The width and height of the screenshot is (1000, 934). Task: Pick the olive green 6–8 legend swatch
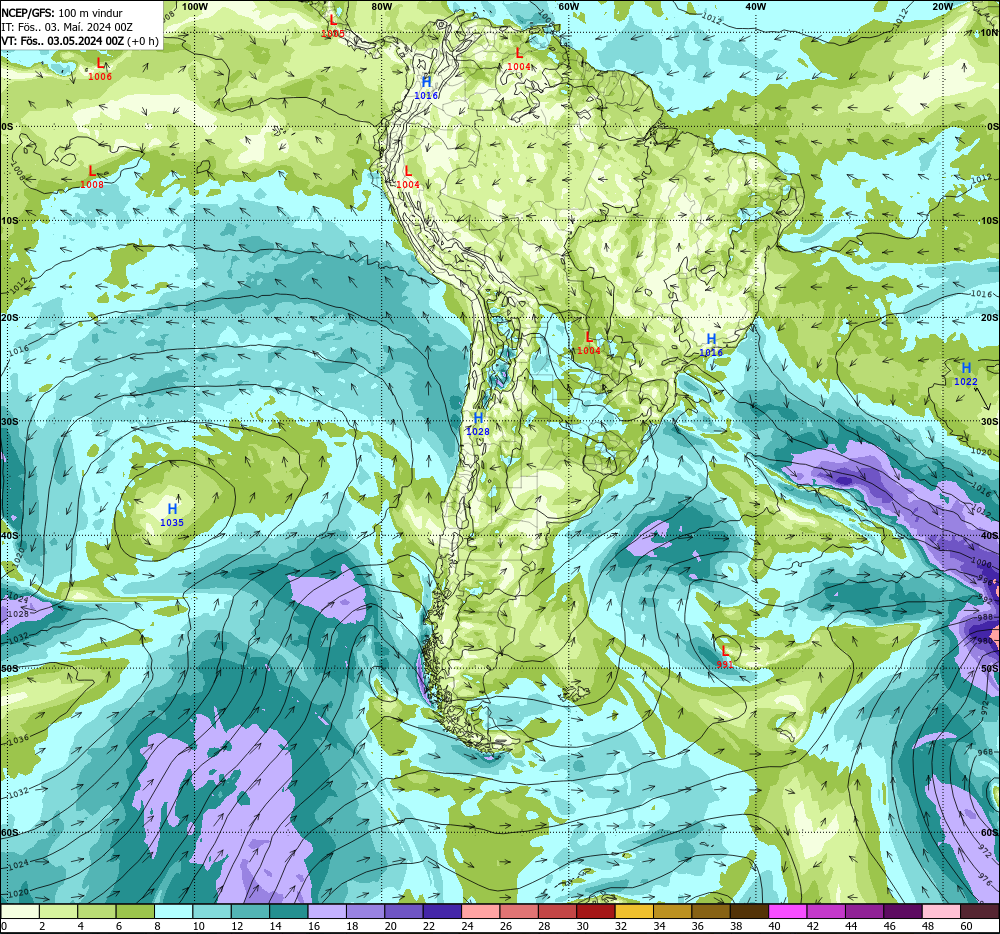(x=135, y=912)
